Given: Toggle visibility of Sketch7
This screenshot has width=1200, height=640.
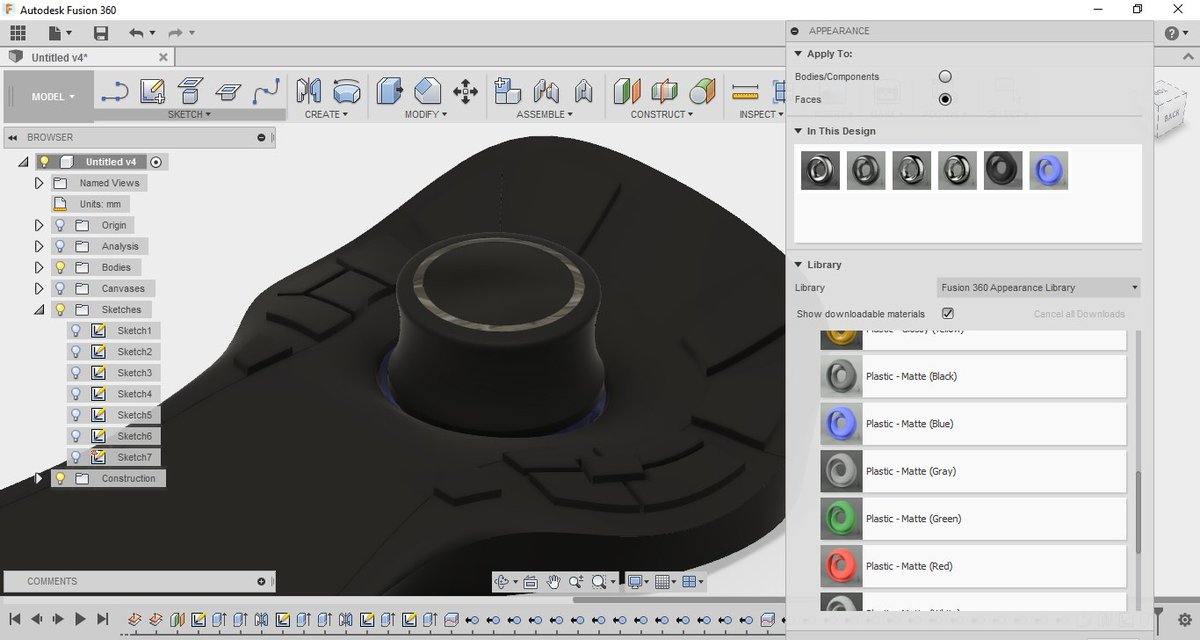Looking at the screenshot, I should (75, 457).
